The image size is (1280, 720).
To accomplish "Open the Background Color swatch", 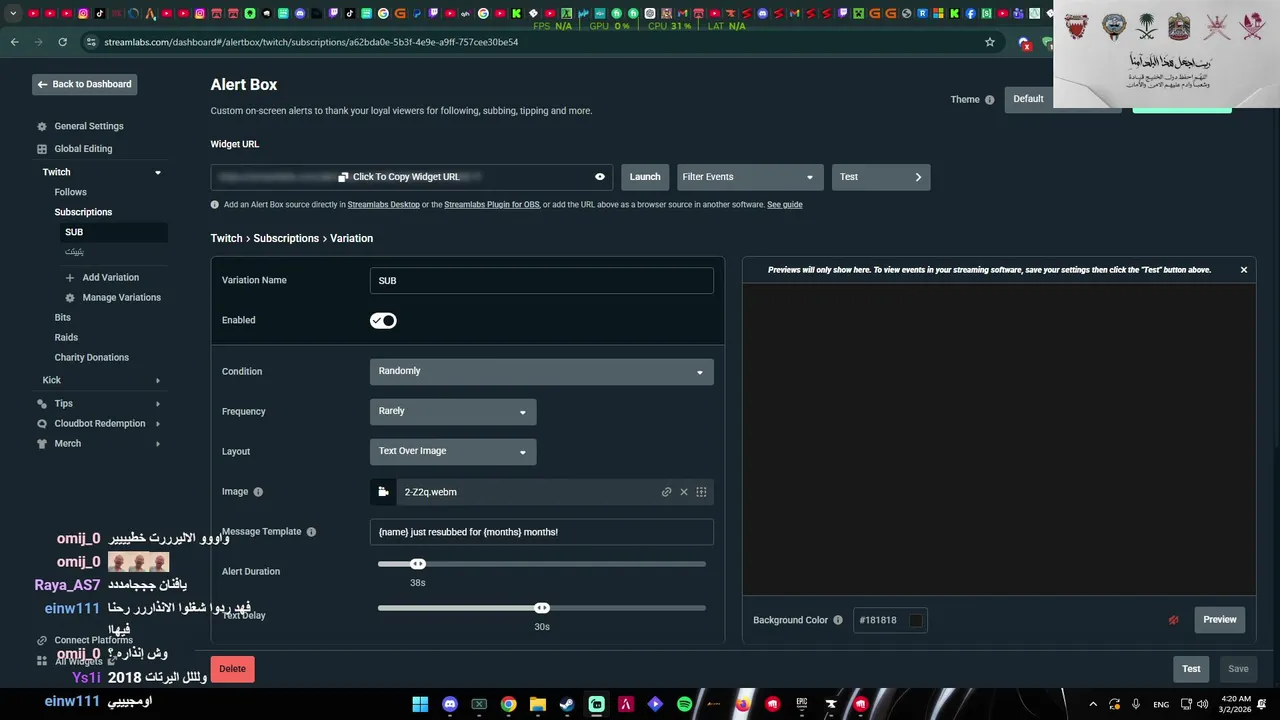I will point(915,620).
